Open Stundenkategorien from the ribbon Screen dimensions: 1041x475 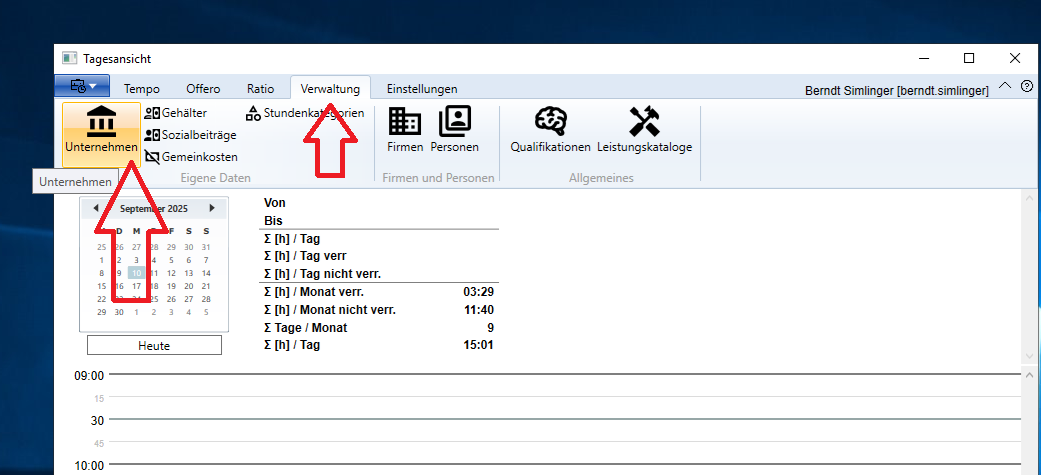[x=254, y=113]
